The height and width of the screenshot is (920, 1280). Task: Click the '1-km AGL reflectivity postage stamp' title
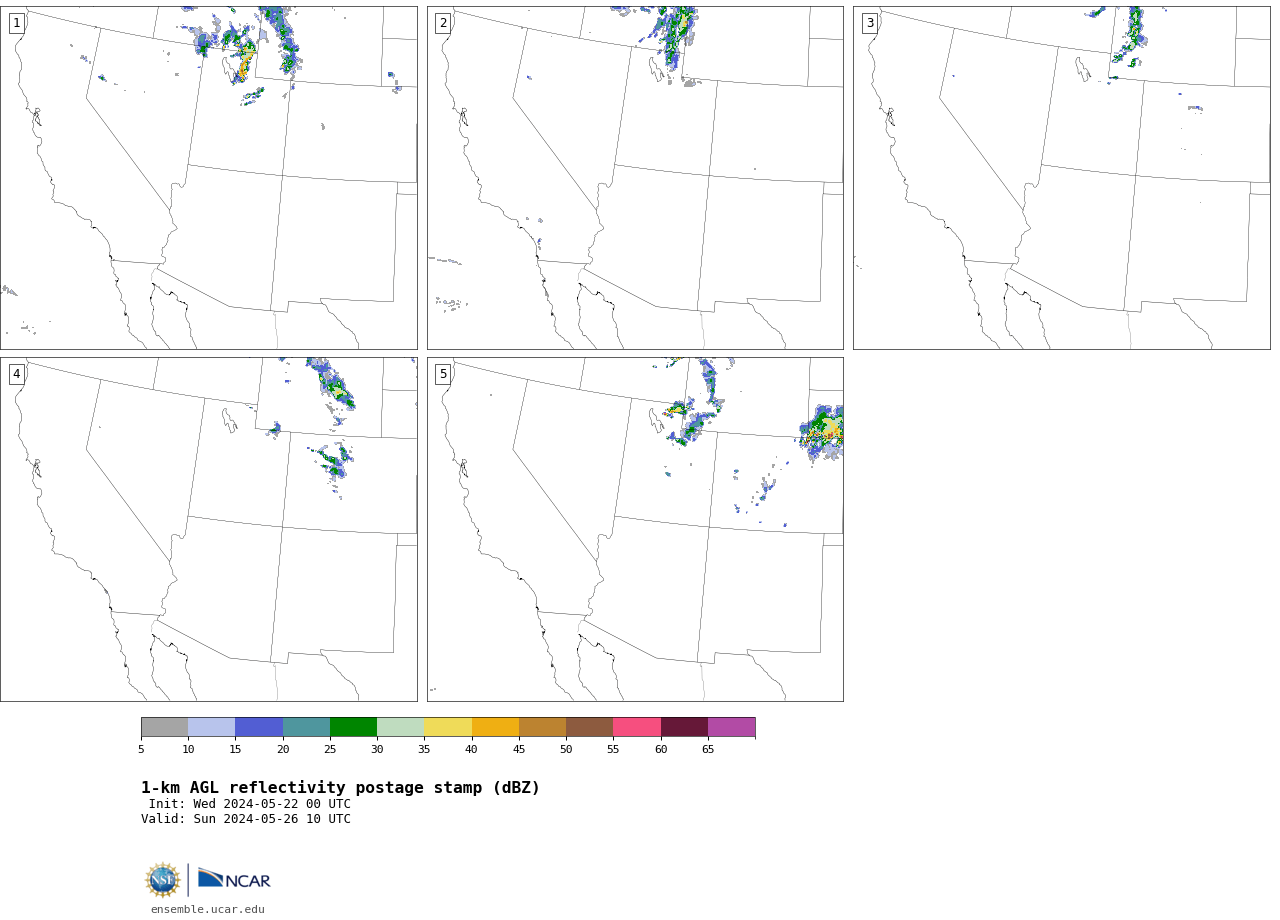click(340, 788)
